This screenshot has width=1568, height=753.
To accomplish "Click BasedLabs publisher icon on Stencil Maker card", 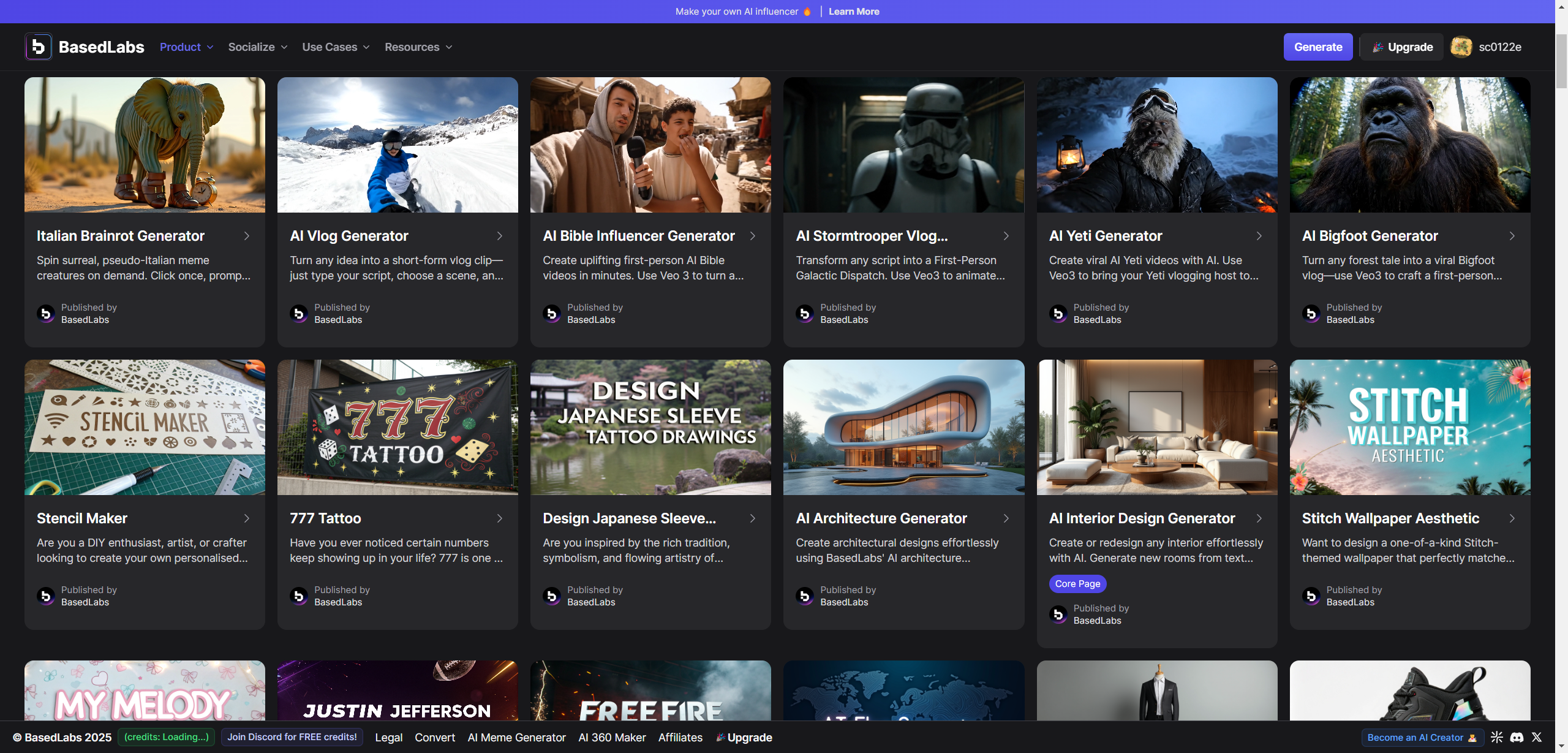I will (46, 596).
